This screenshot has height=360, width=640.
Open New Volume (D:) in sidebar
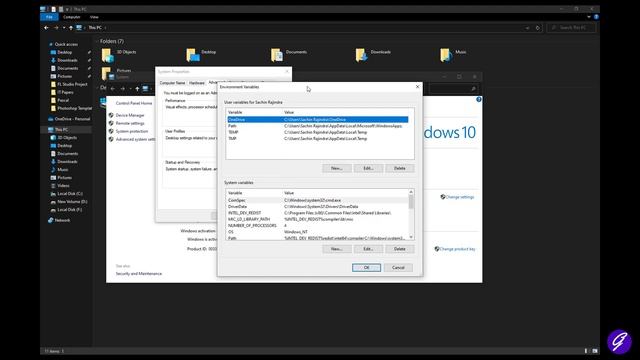pos(69,202)
